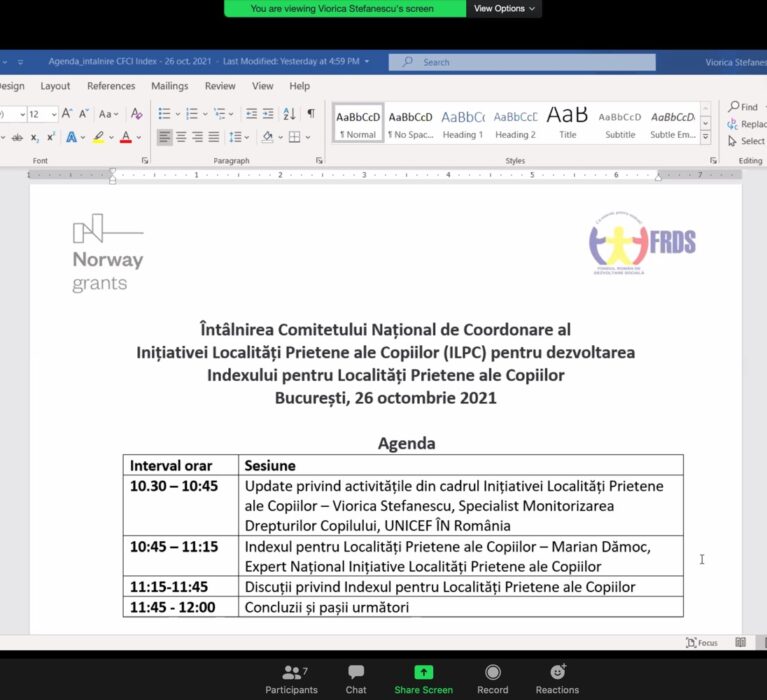Screen dimensions: 767x700
Task: Click the green Share Screen button
Action: 424,679
